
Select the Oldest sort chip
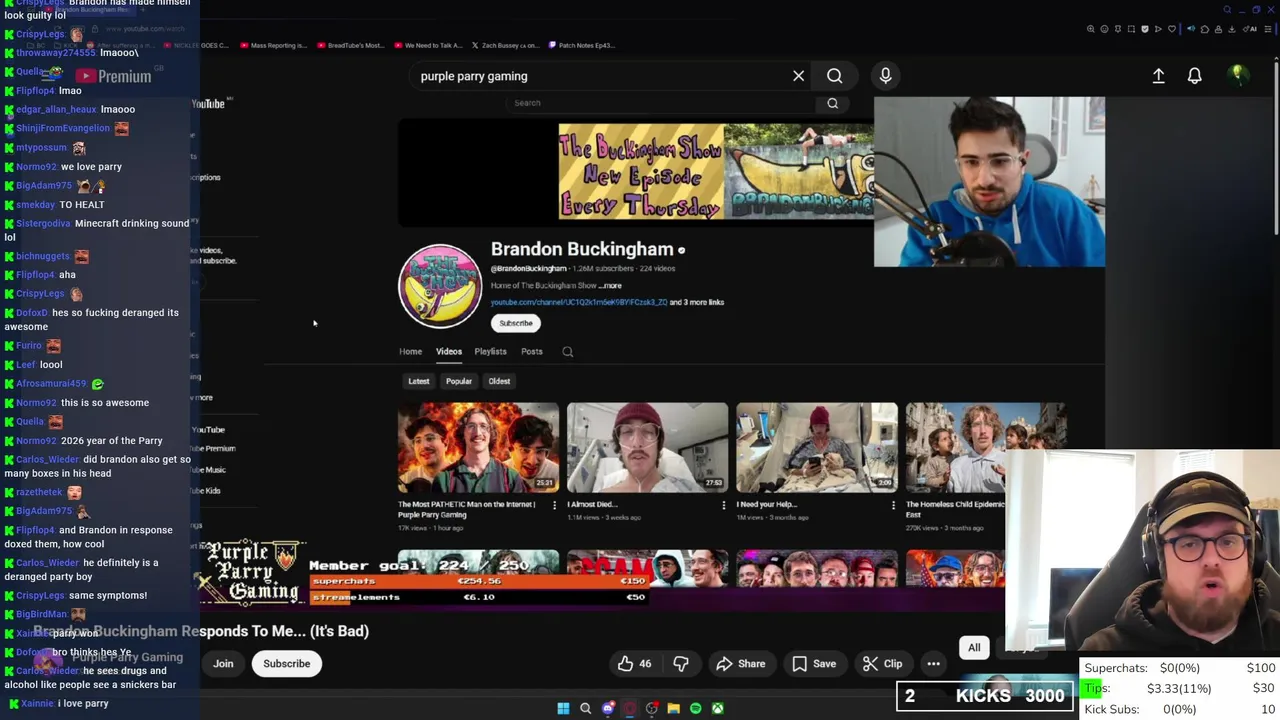pyautogui.click(x=499, y=381)
